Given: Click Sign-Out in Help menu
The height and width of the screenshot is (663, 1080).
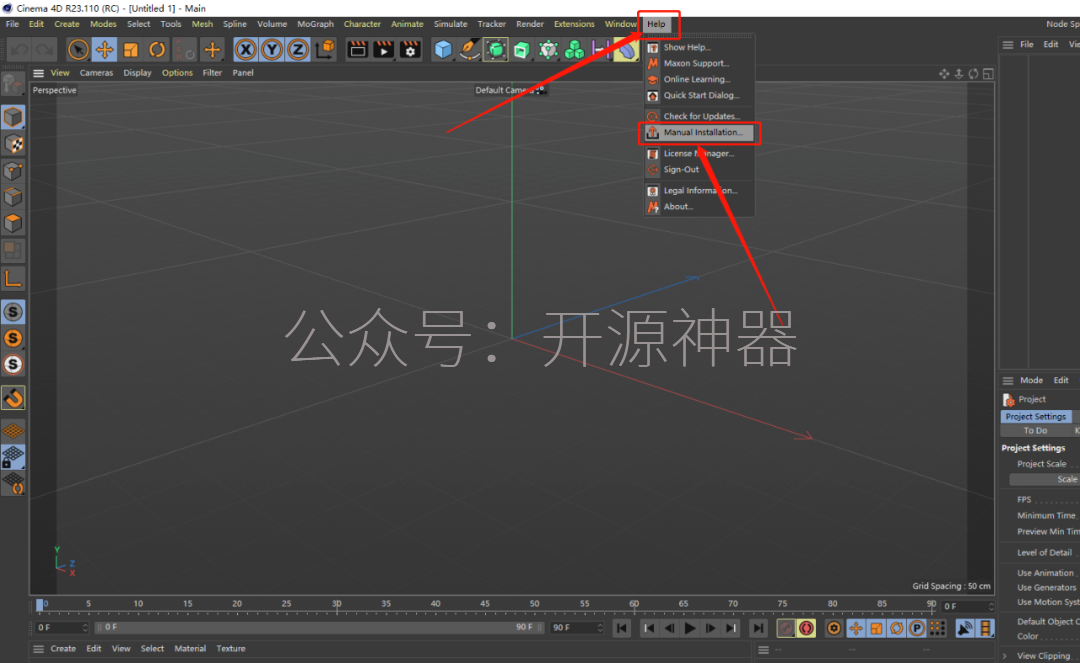Looking at the screenshot, I should [x=699, y=169].
